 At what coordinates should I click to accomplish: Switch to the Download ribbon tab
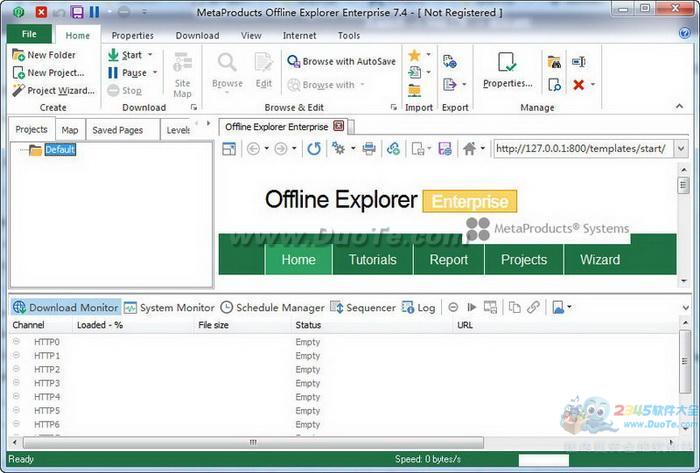tap(197, 35)
